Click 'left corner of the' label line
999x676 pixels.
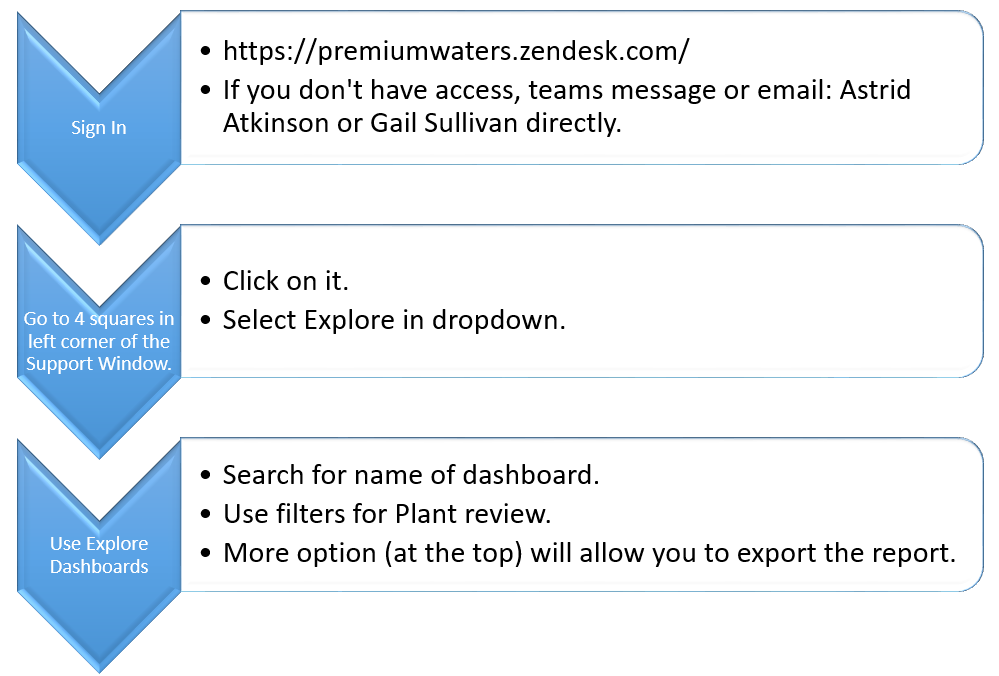click(99, 342)
